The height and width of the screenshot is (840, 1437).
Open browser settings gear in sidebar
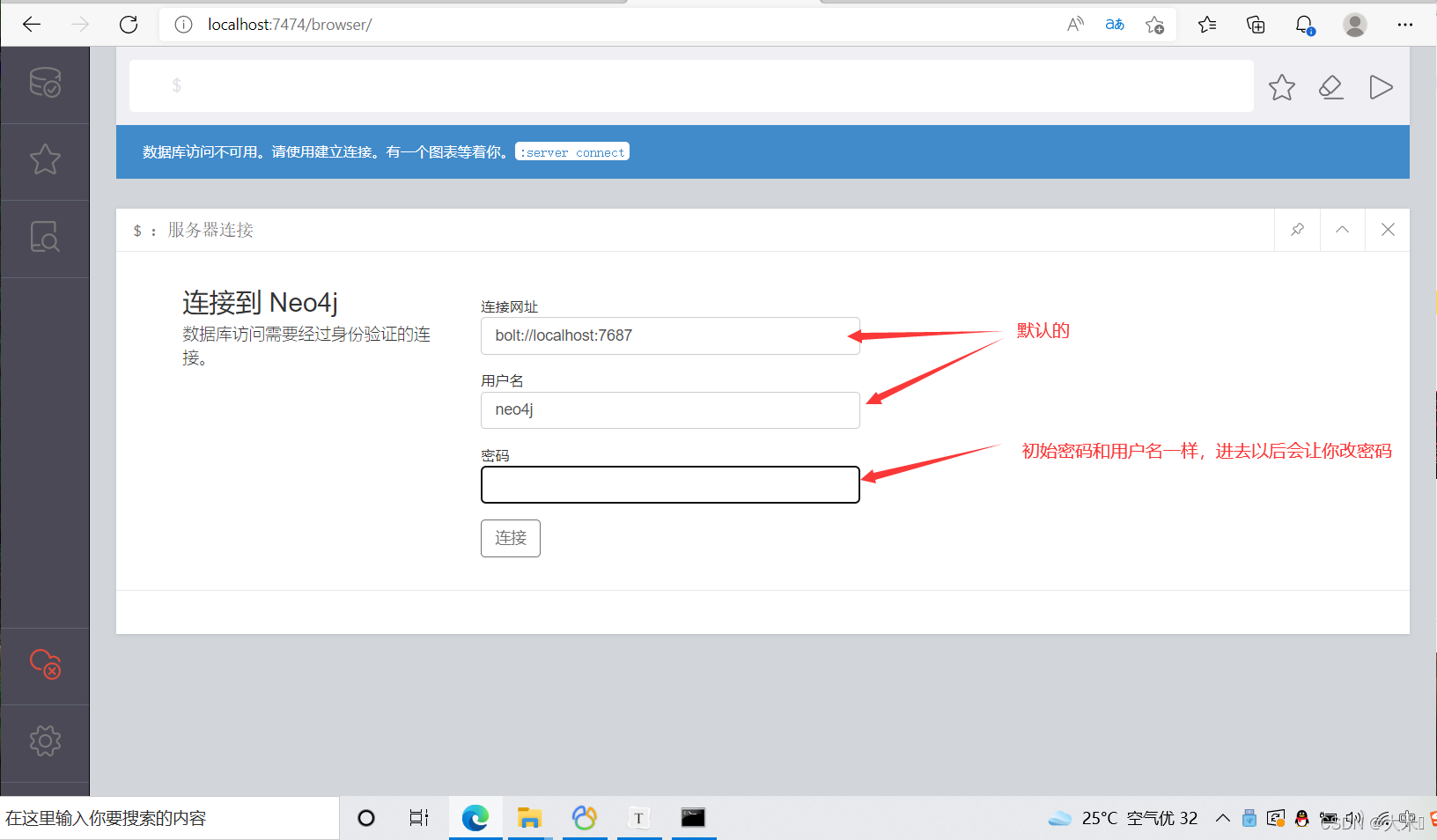45,741
